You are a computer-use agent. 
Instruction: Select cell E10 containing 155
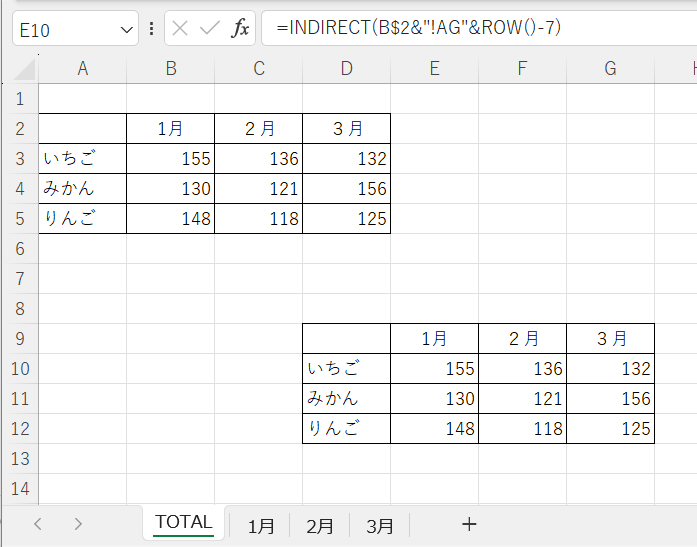pyautogui.click(x=434, y=369)
